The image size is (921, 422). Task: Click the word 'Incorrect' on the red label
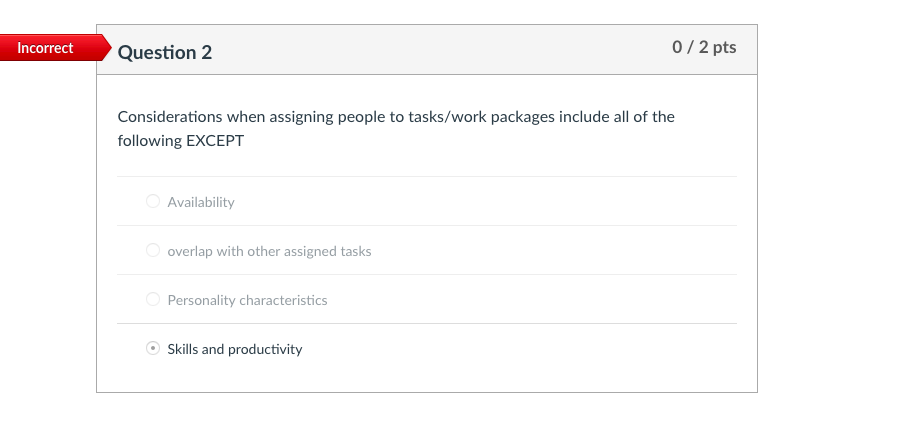[x=45, y=48]
